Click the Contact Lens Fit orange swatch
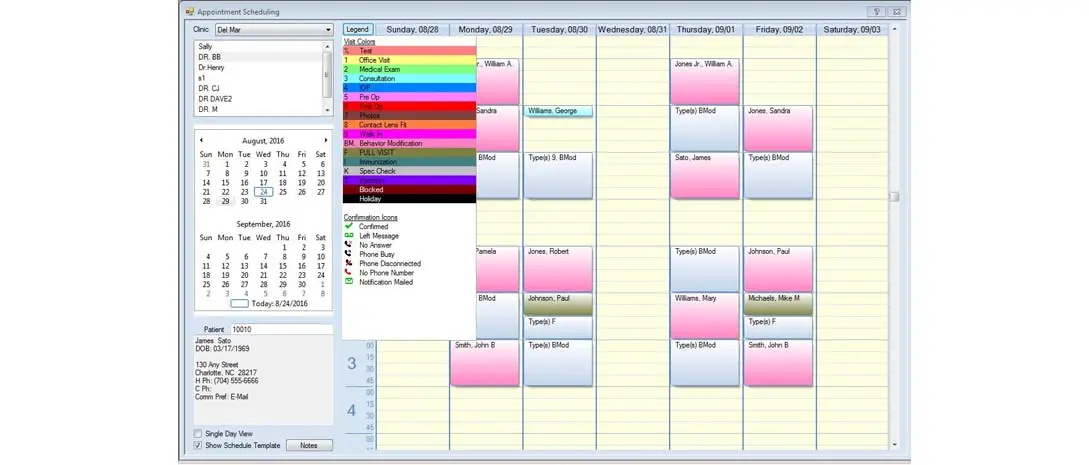The height and width of the screenshot is (465, 1089). pyautogui.click(x=410, y=125)
